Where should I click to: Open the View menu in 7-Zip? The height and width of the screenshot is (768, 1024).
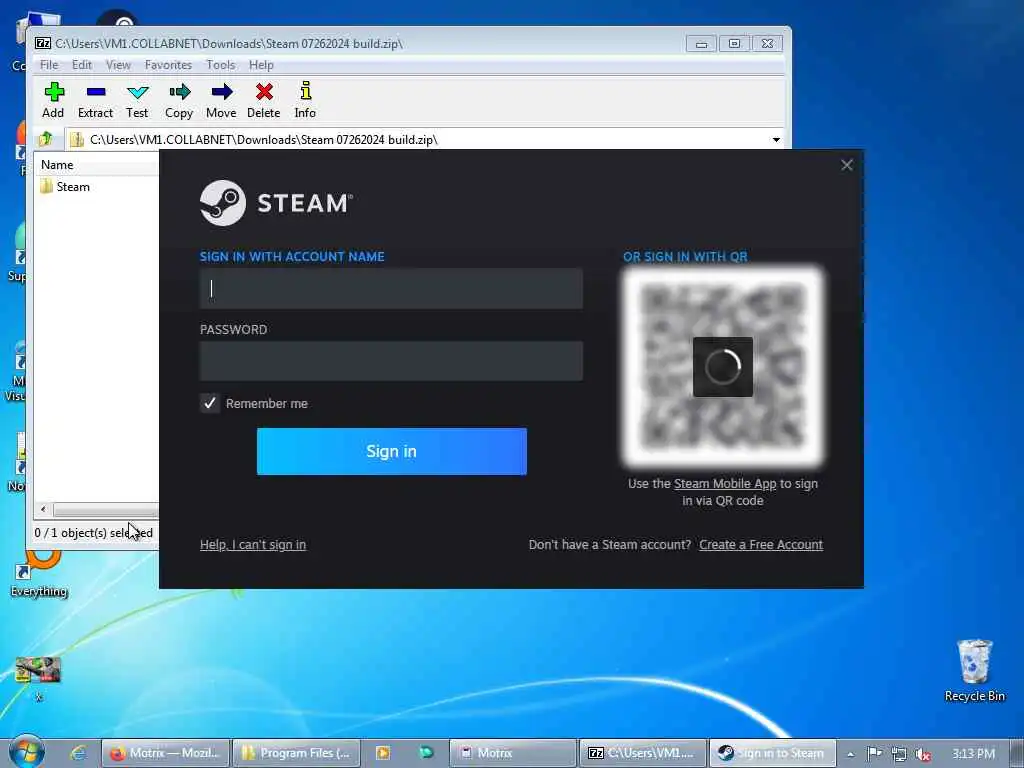point(118,65)
